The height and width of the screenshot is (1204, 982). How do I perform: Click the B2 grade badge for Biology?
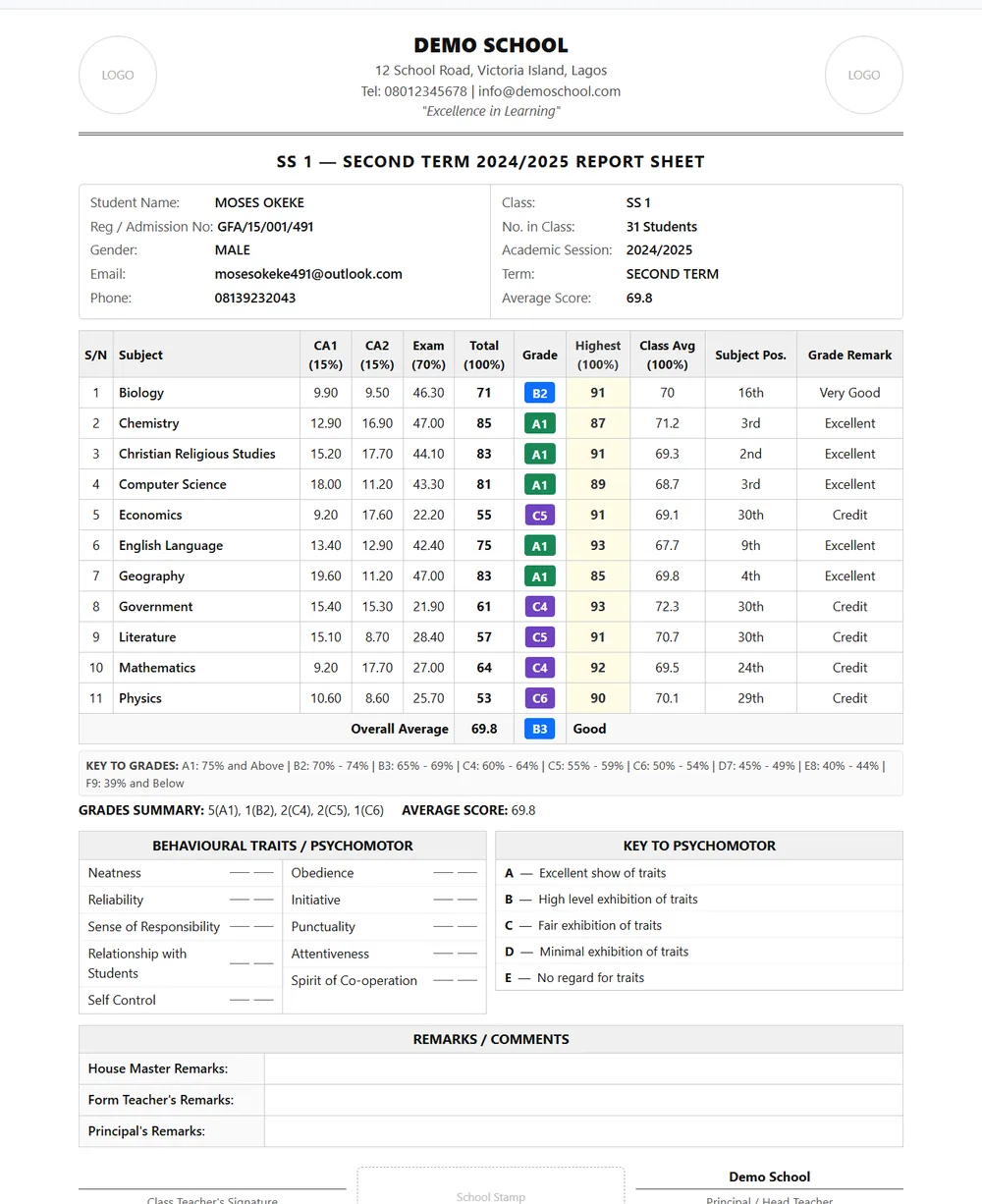pyautogui.click(x=540, y=393)
